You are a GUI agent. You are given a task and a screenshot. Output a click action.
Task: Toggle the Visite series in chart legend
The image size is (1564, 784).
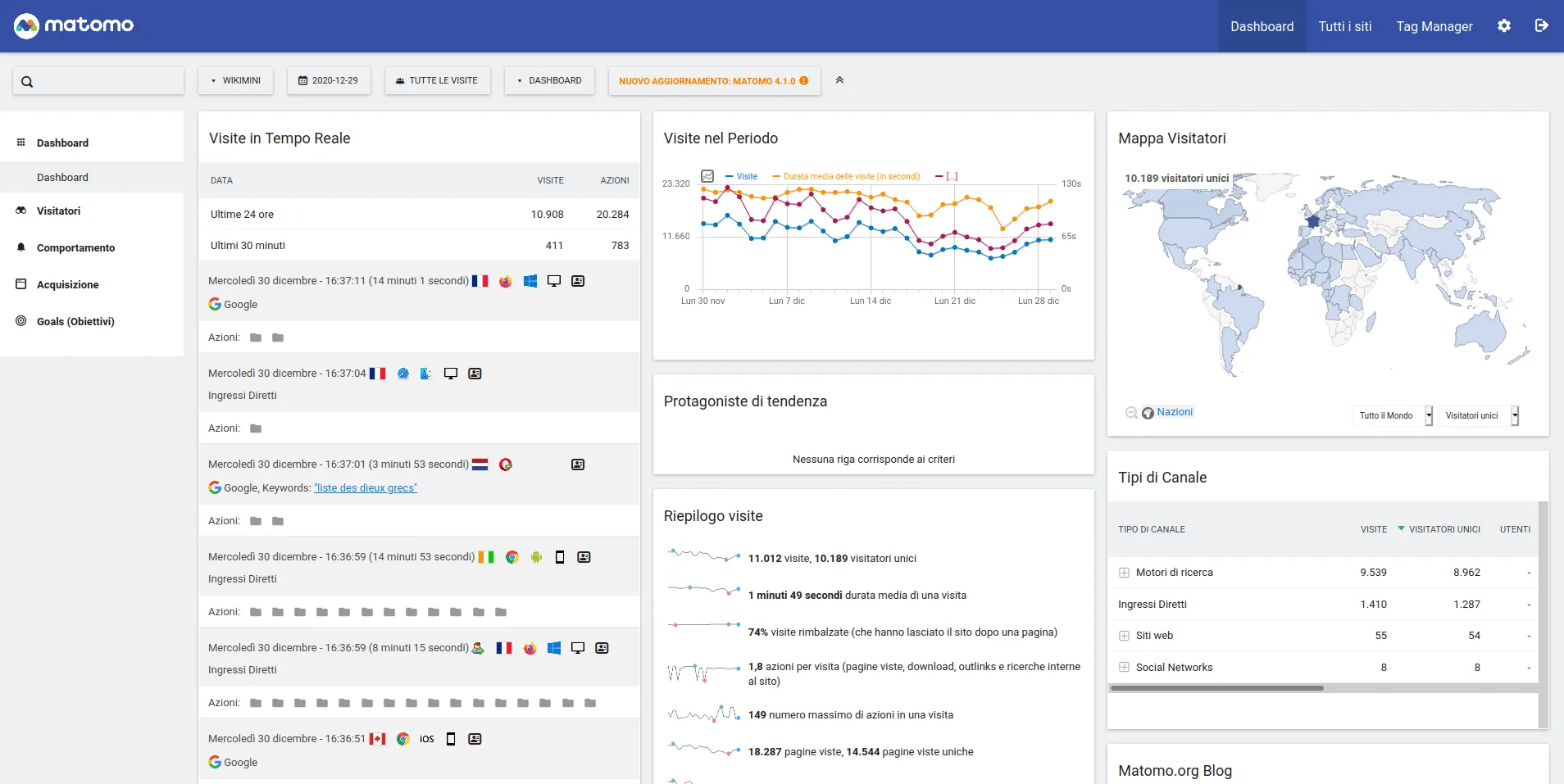[742, 176]
